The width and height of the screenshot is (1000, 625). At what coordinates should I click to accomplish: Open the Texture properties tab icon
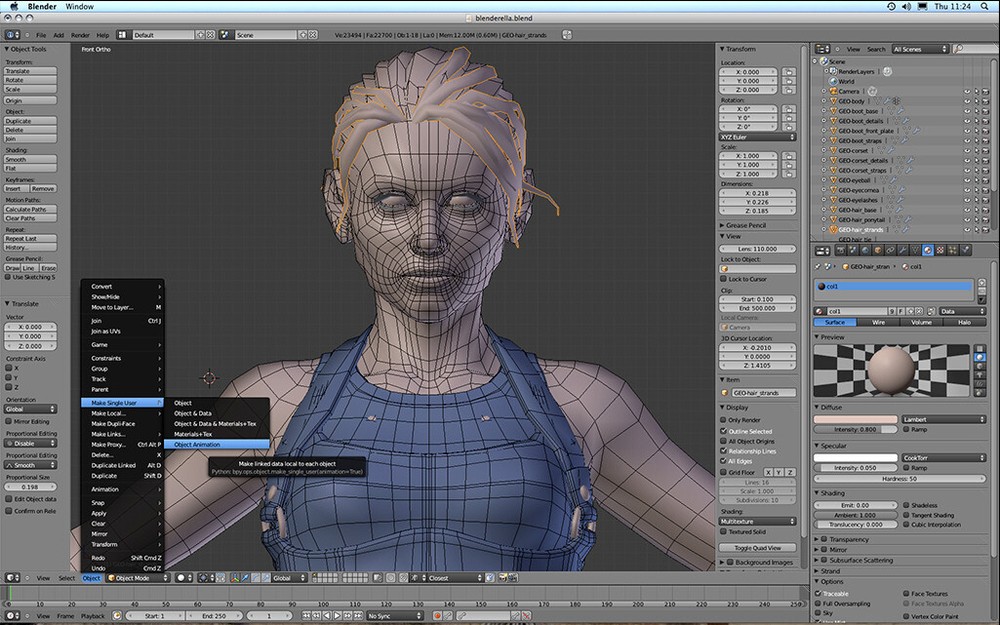tap(939, 250)
